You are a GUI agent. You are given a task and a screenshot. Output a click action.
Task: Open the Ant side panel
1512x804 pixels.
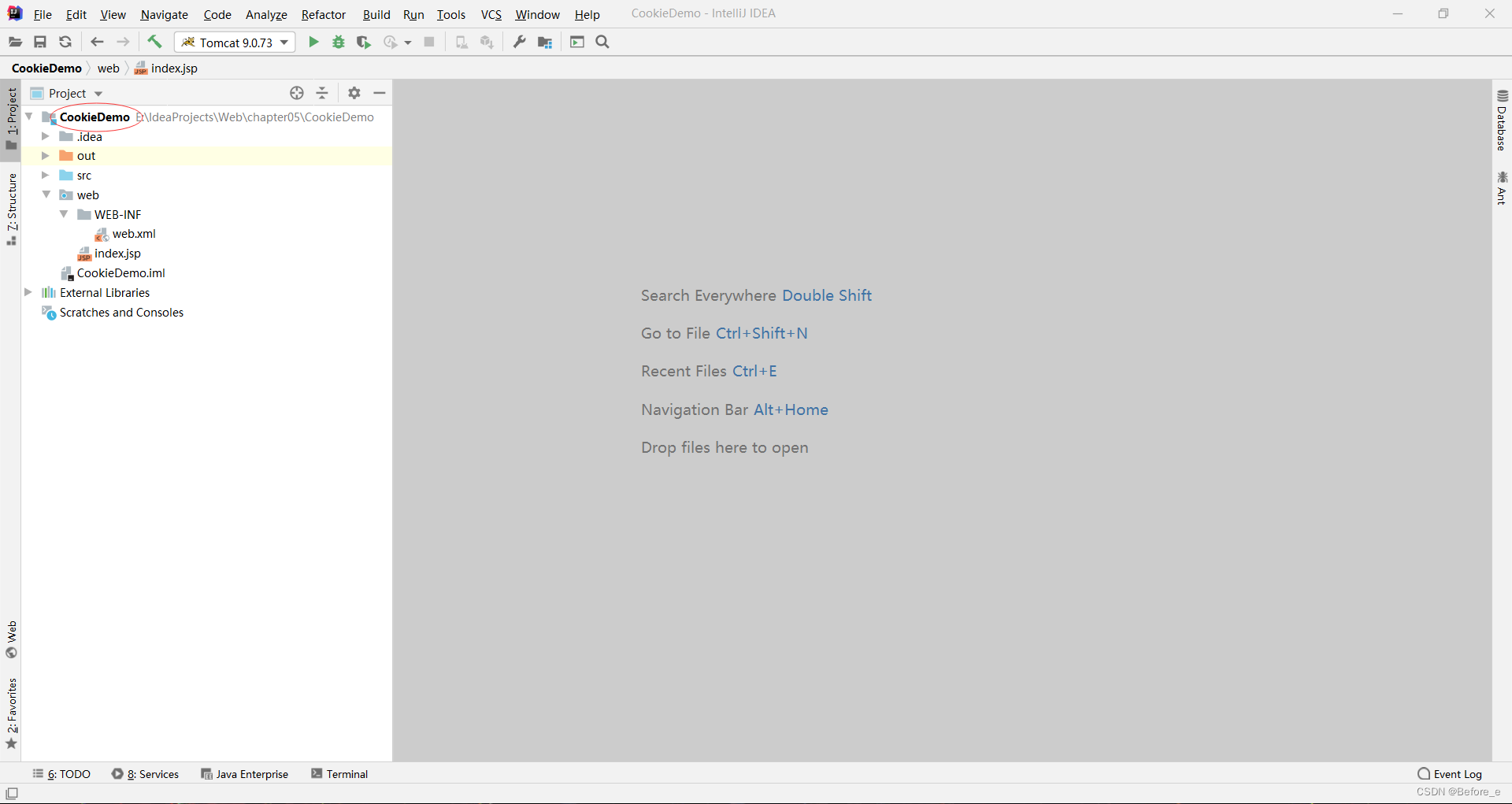pos(1502,188)
